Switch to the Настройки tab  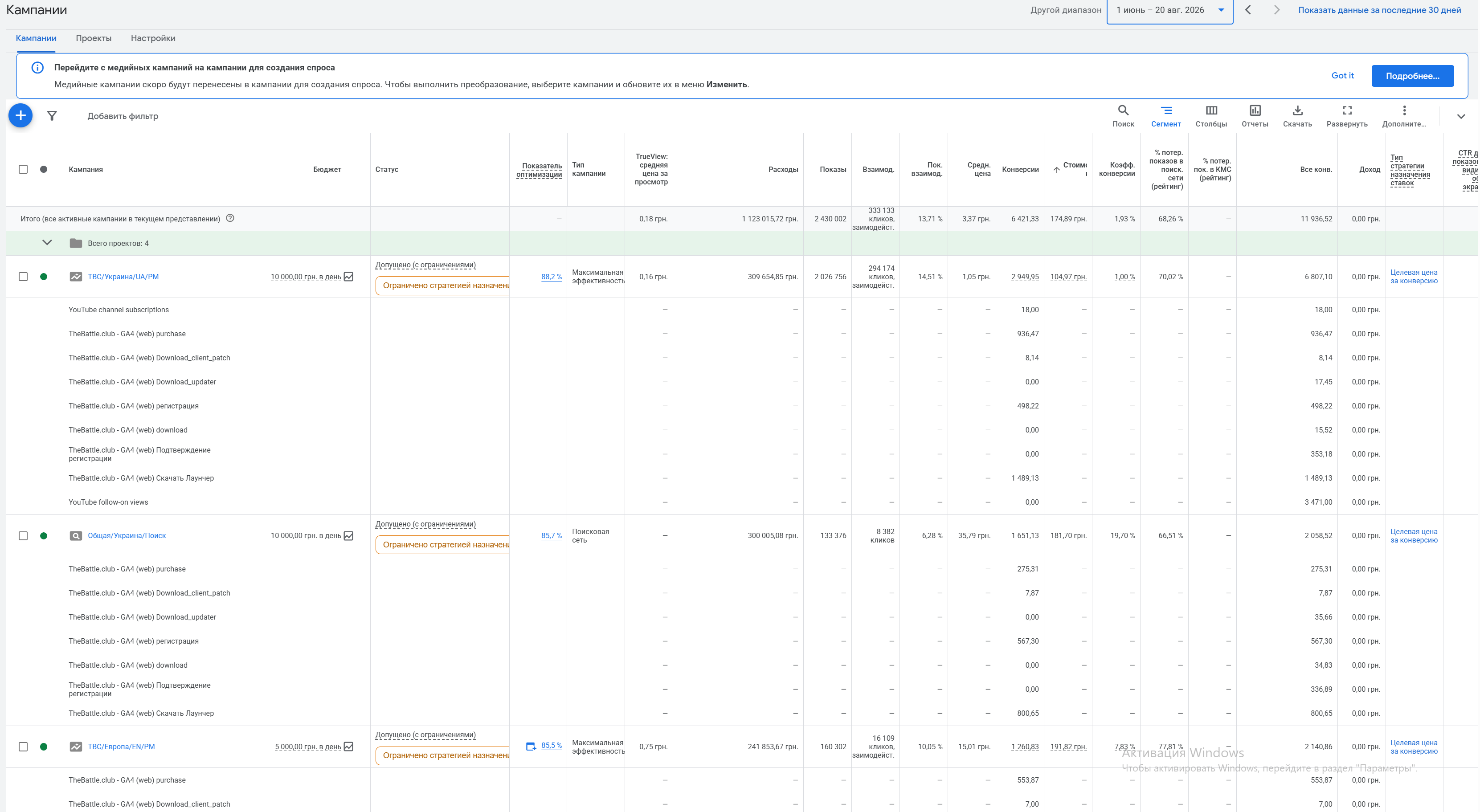click(153, 38)
